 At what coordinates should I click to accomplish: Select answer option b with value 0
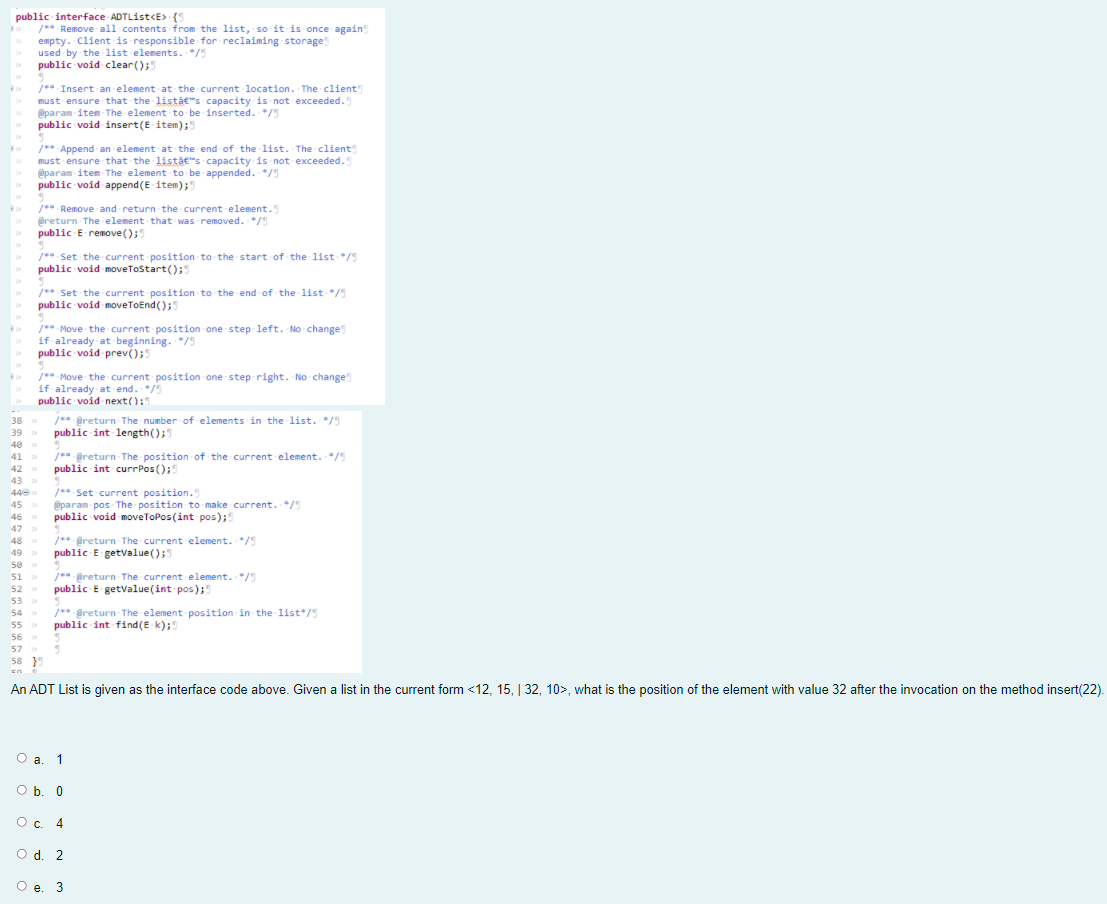tap(22, 790)
